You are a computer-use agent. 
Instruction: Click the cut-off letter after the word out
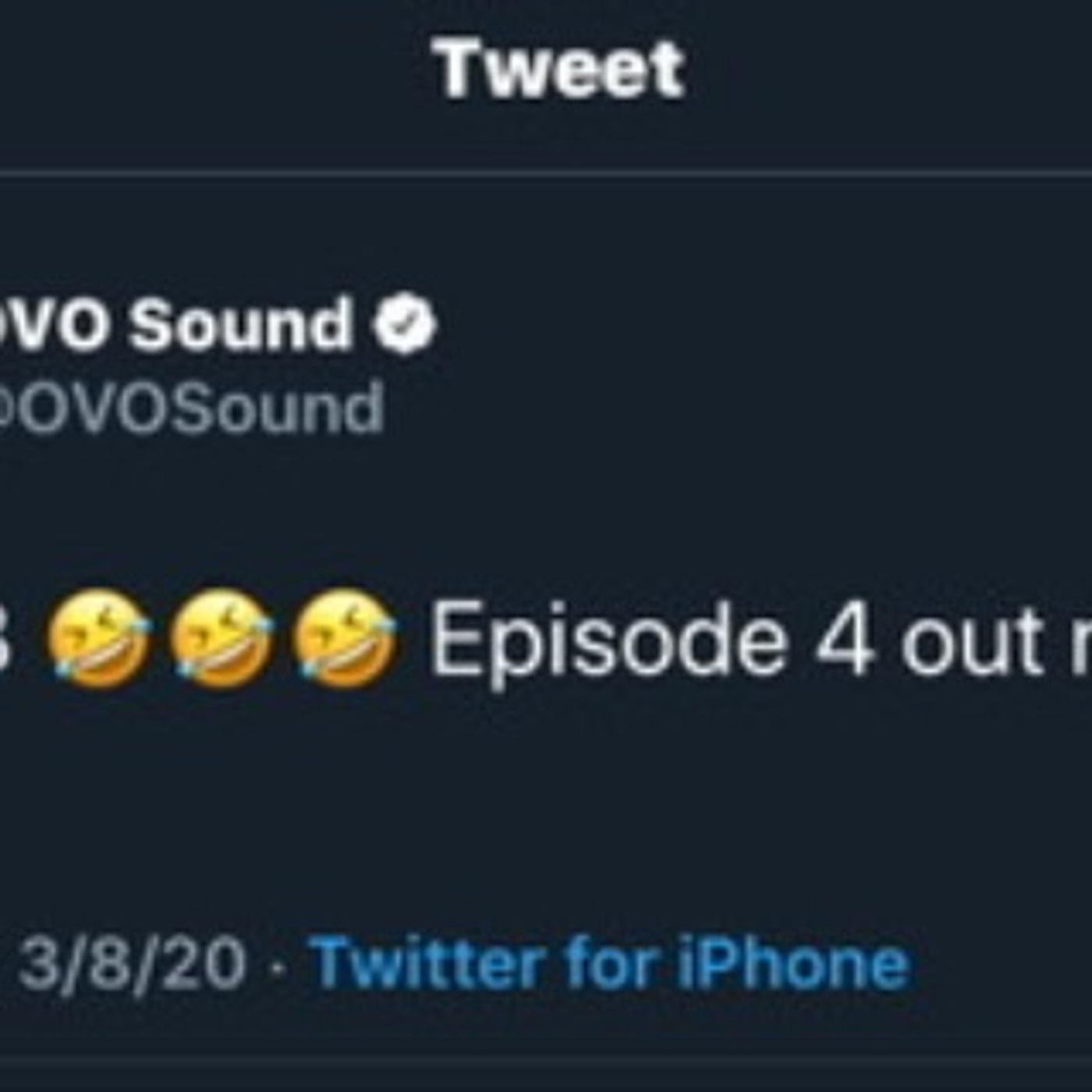click(1080, 644)
